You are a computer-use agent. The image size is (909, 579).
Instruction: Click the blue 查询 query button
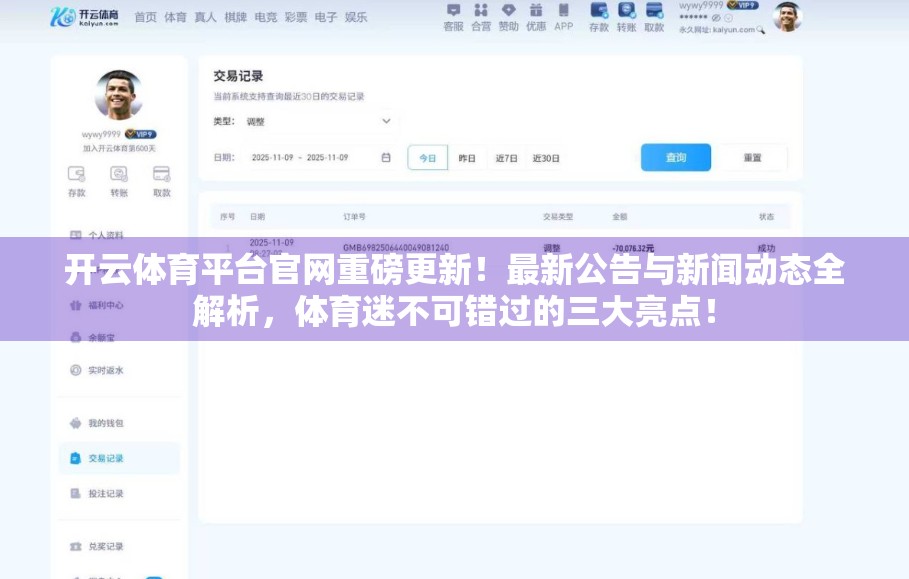676,157
